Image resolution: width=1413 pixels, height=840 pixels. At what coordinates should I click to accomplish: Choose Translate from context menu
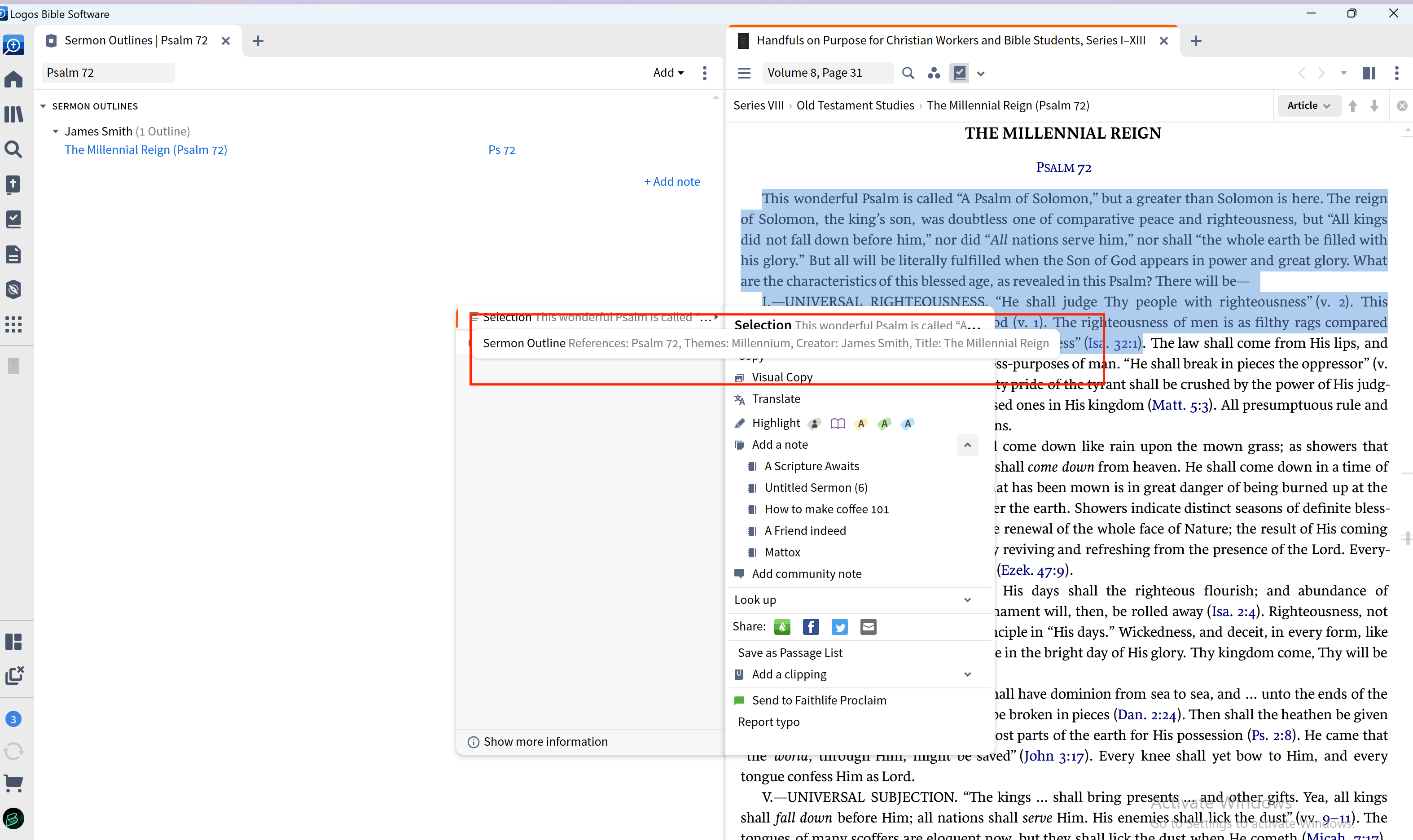(x=776, y=399)
